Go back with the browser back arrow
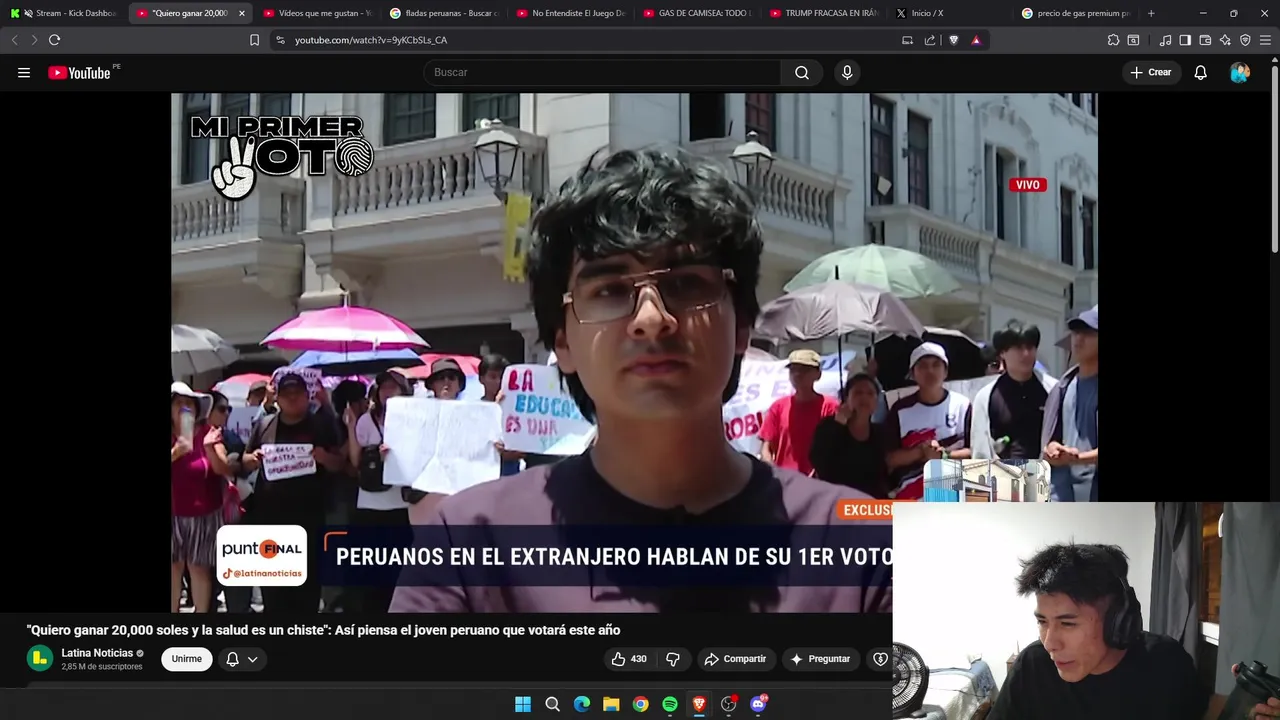This screenshot has height=720, width=1280. coord(14,40)
